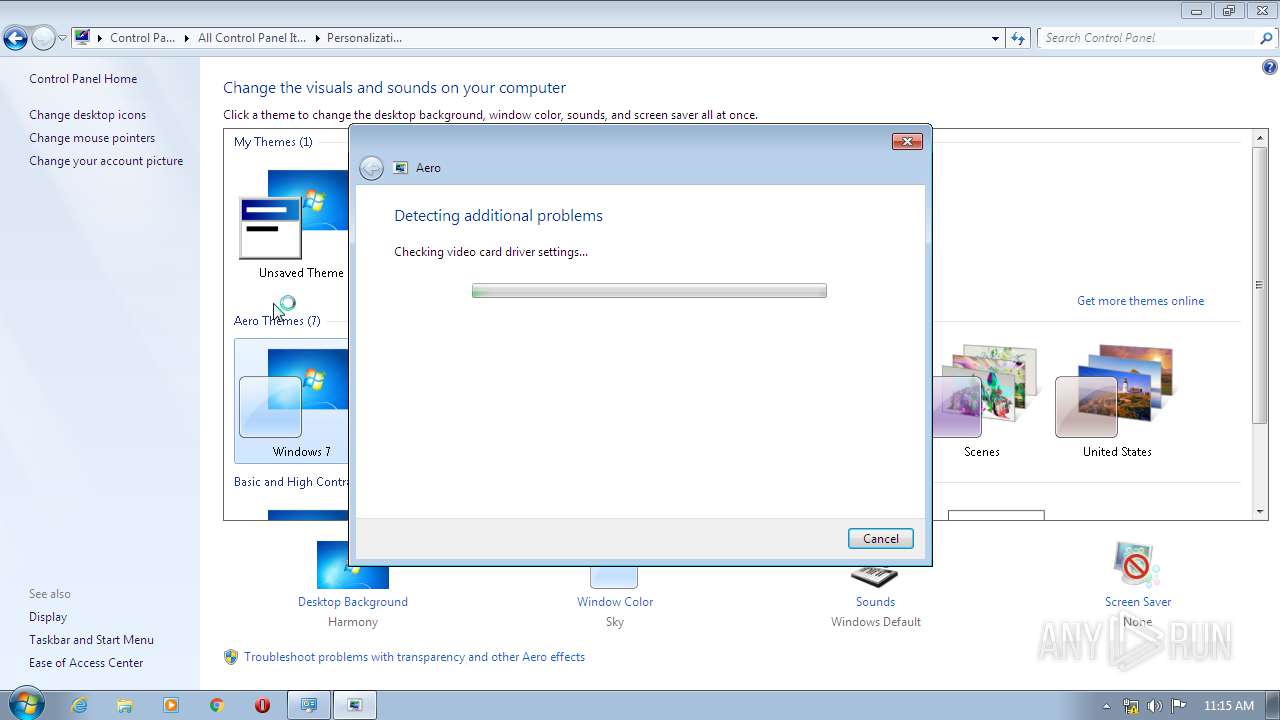The width and height of the screenshot is (1280, 720).
Task: Switch to Aero troubleshooter taskbar button
Action: [355, 705]
